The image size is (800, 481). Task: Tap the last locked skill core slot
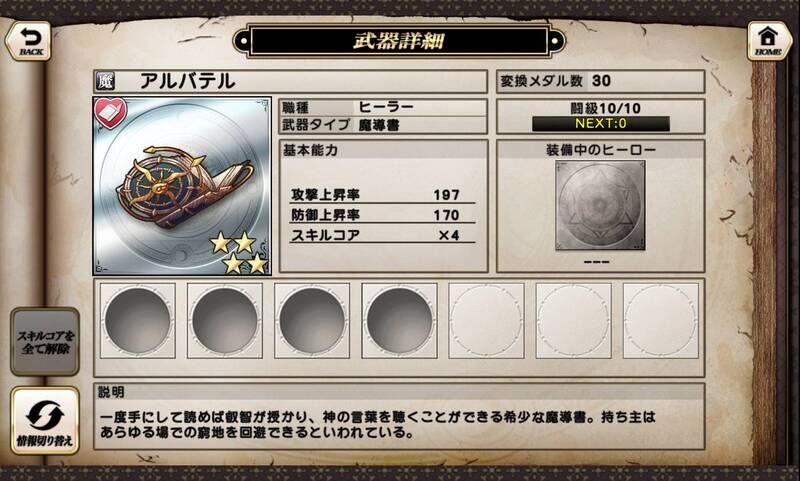661,320
